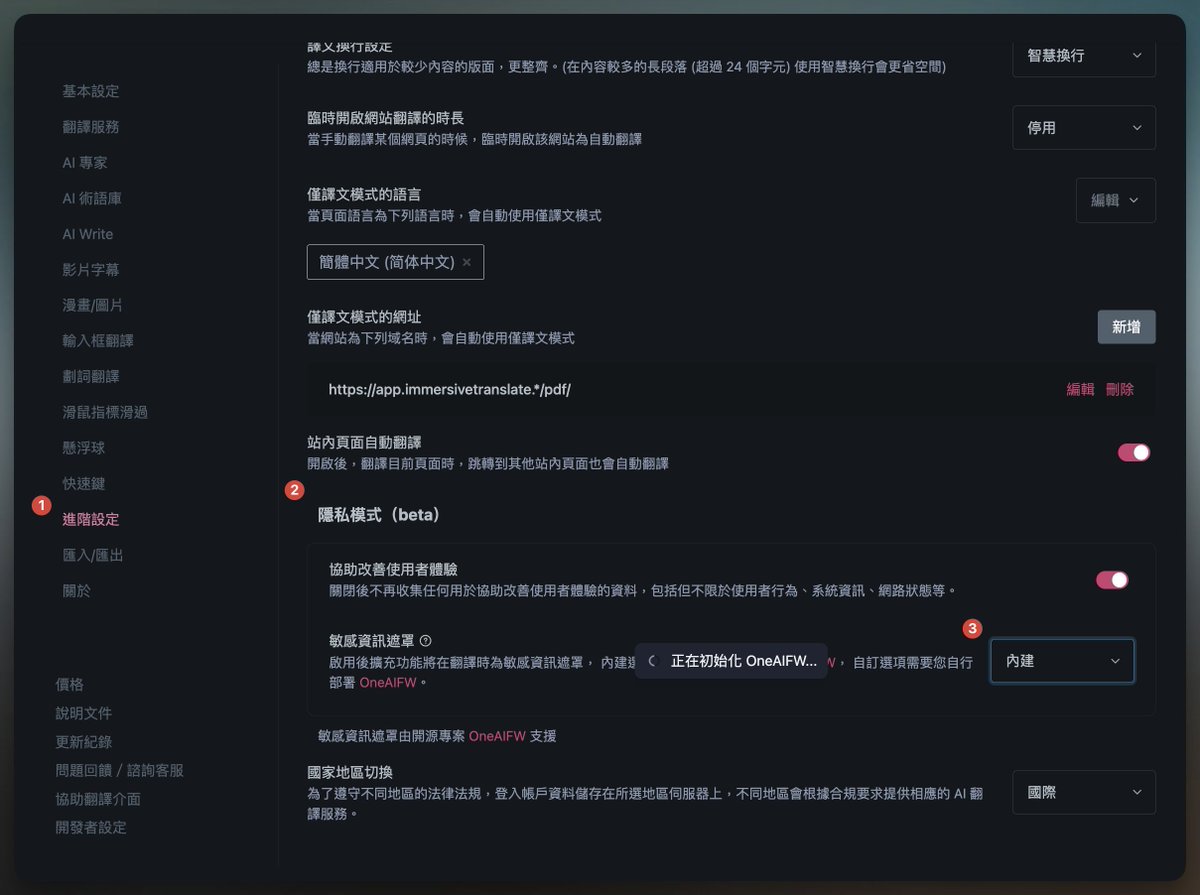This screenshot has width=1200, height=895.
Task: Select 進階設定 in the sidebar
Action: click(90, 520)
